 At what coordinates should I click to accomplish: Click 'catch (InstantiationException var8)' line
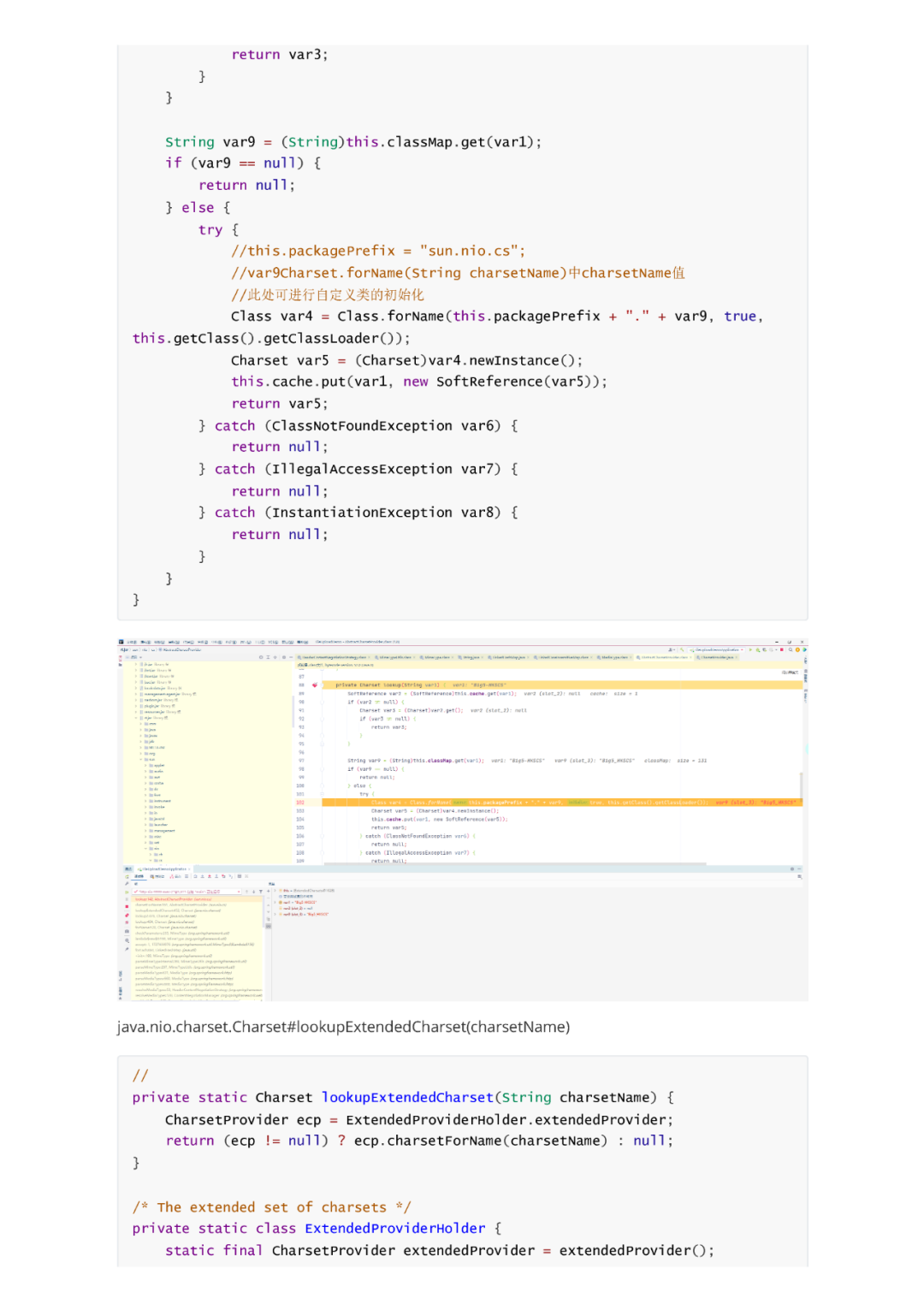[358, 513]
